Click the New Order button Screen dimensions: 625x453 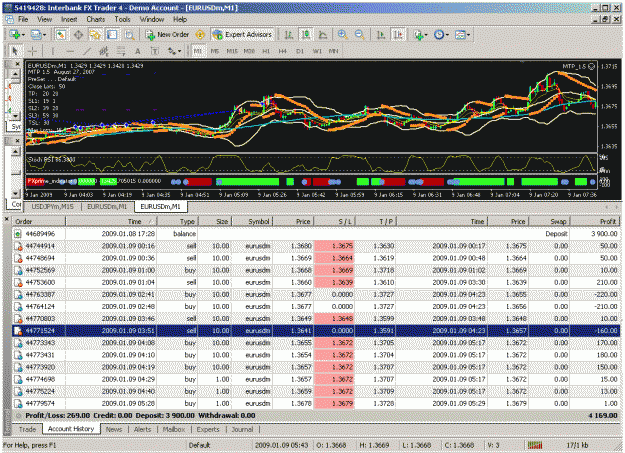tap(167, 35)
